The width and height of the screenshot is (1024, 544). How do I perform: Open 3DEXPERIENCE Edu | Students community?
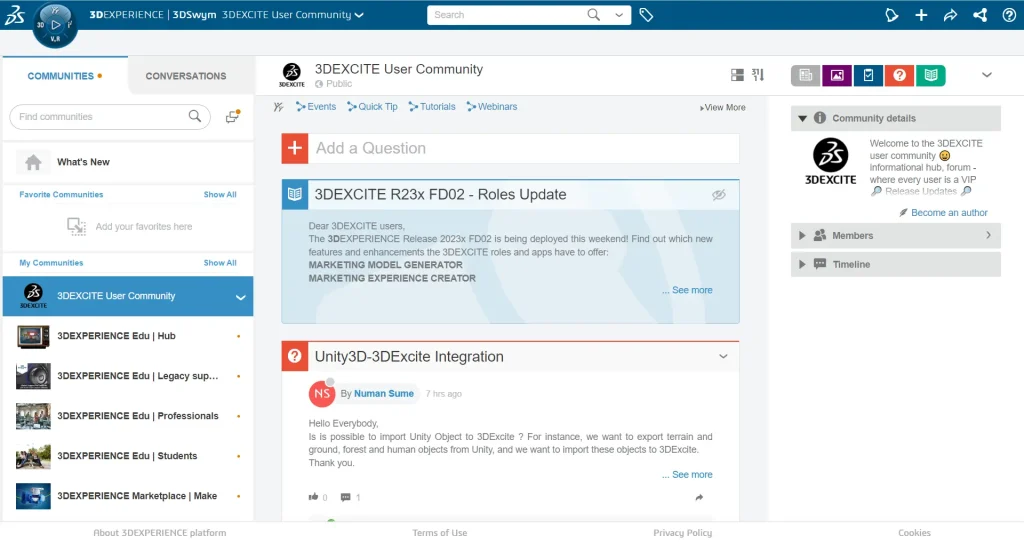[x=128, y=456]
